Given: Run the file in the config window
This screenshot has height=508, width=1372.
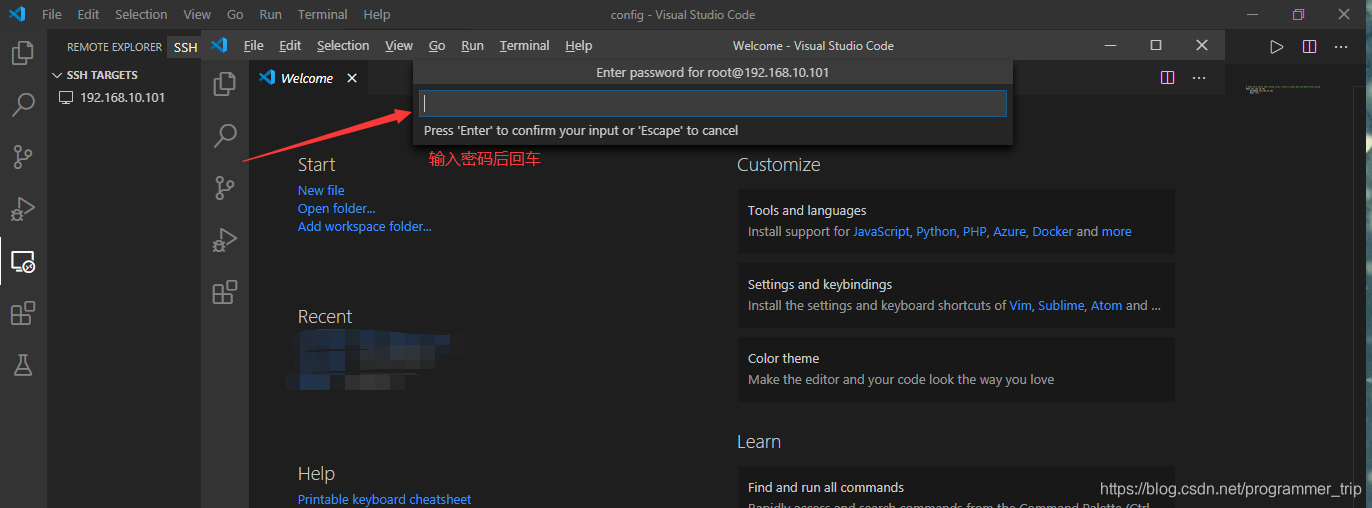Looking at the screenshot, I should (x=1276, y=47).
